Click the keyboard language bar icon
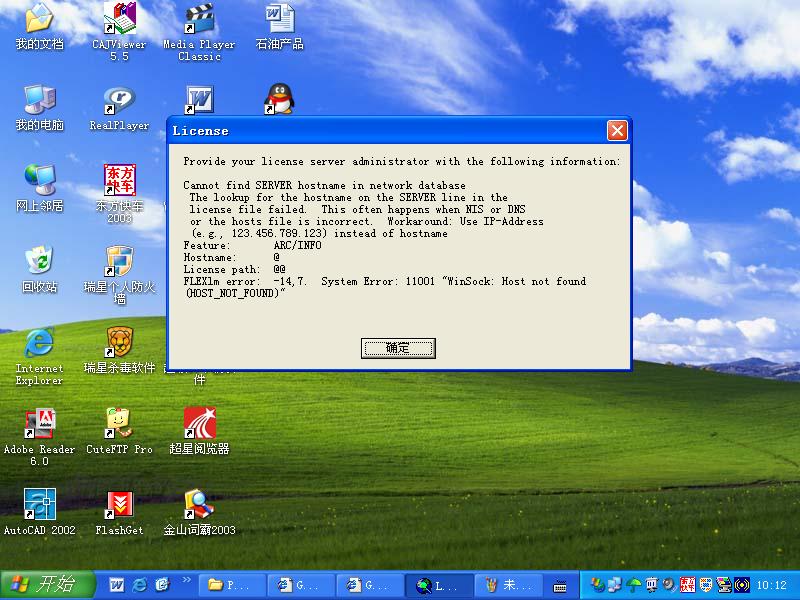This screenshot has width=800, height=600. point(560,586)
